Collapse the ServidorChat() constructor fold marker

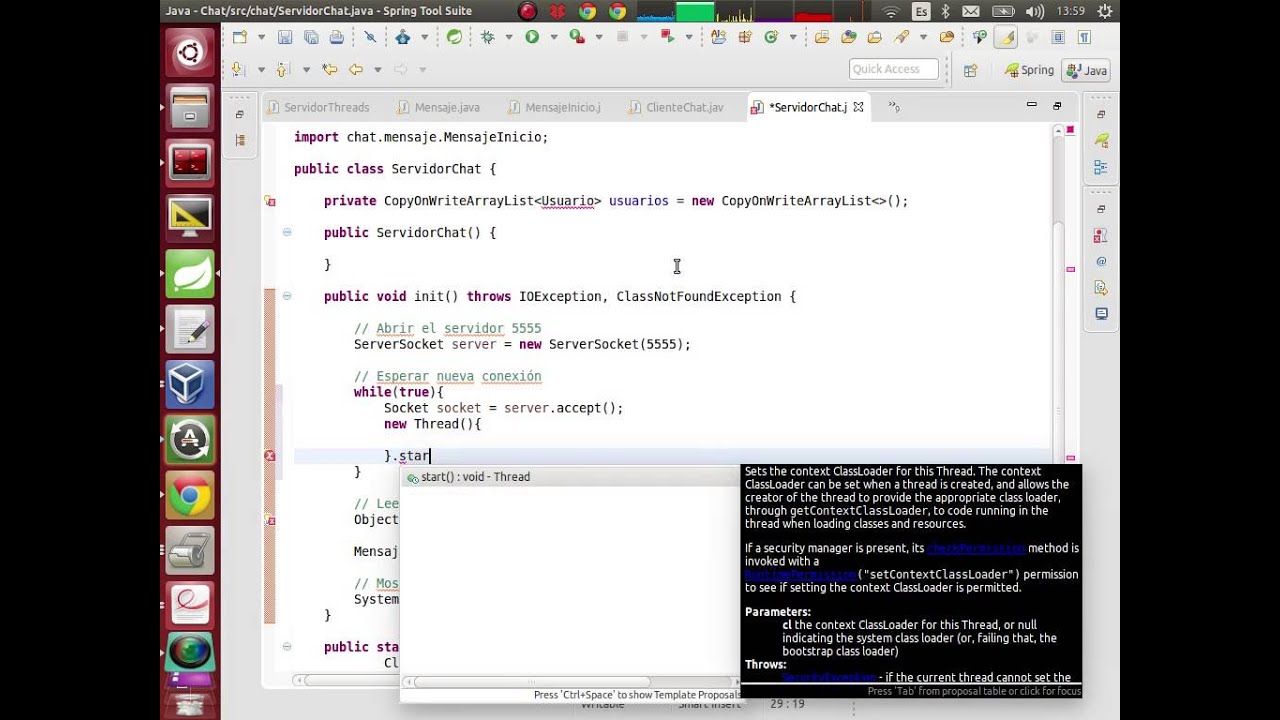(x=287, y=232)
